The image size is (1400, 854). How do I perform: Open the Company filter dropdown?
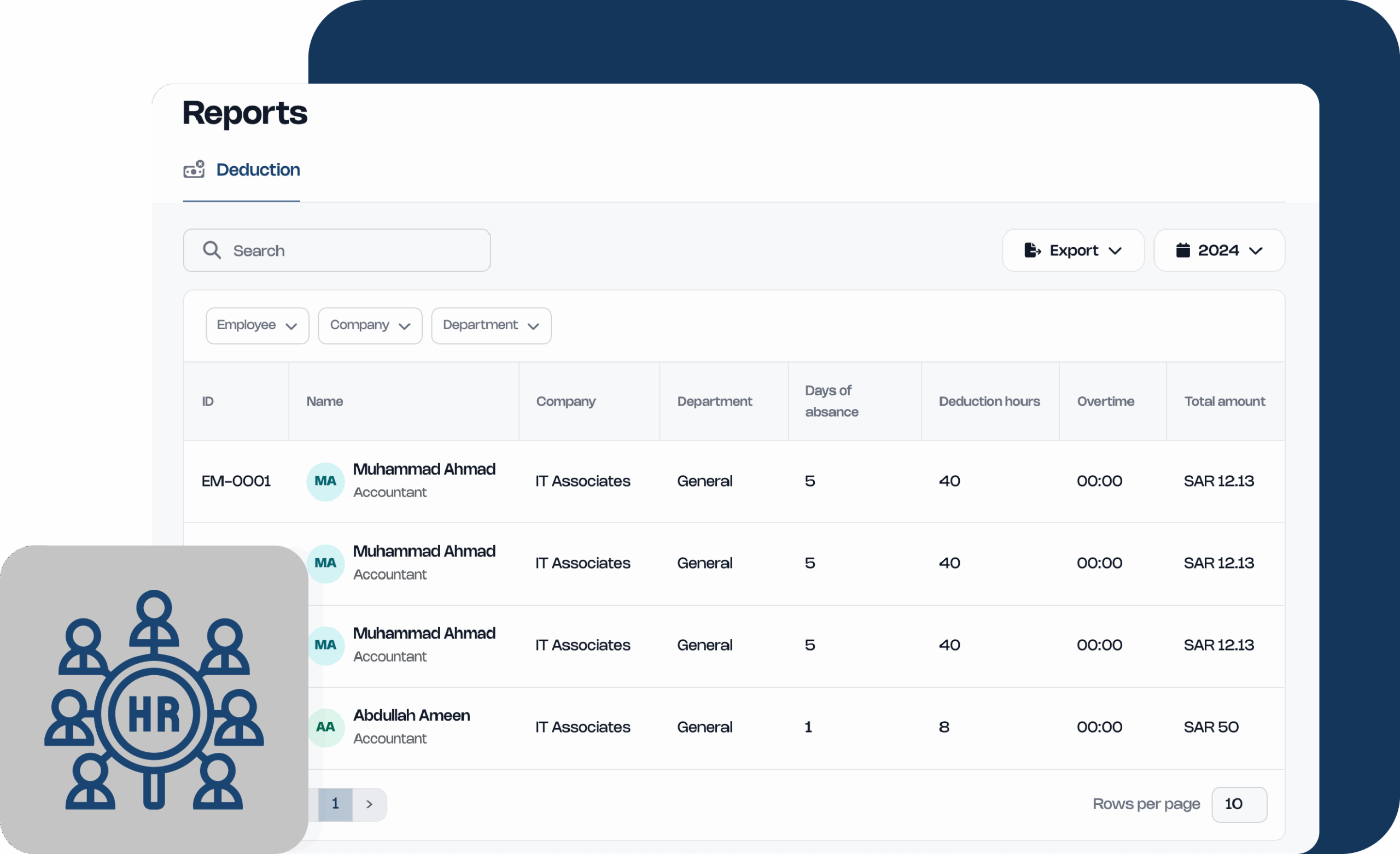[x=370, y=325]
